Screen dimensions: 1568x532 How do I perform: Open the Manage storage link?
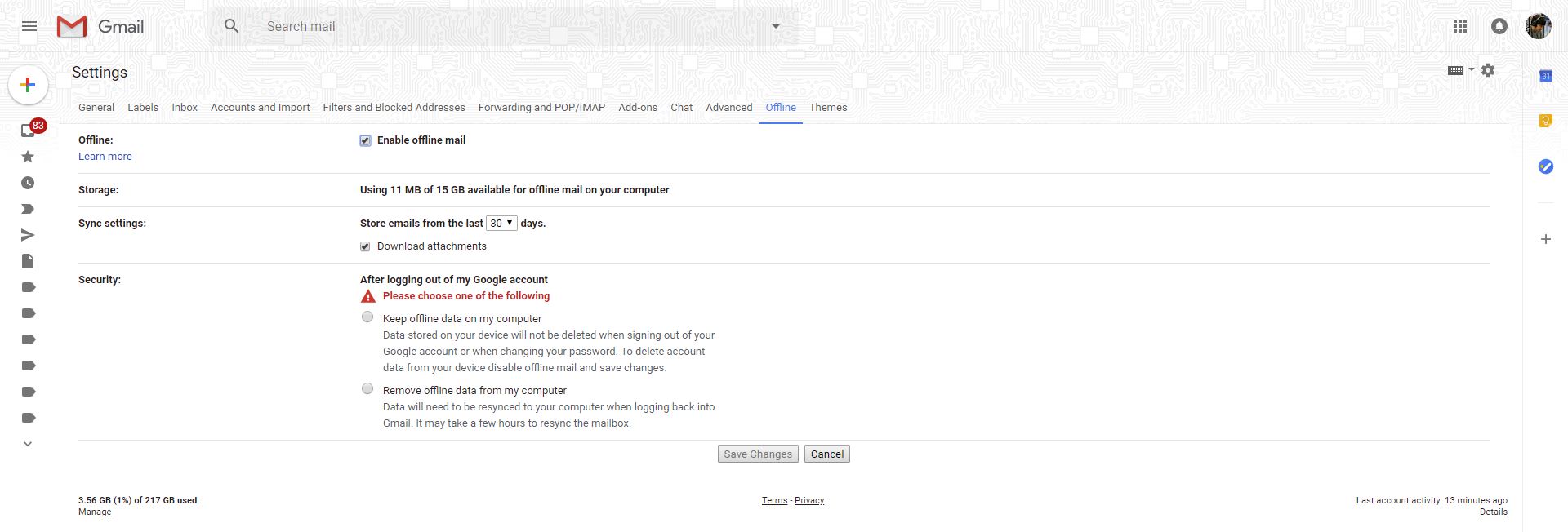tap(95, 512)
